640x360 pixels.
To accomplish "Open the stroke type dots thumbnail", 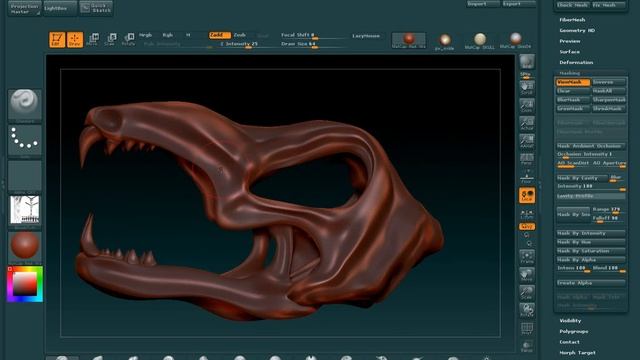I will (x=24, y=141).
